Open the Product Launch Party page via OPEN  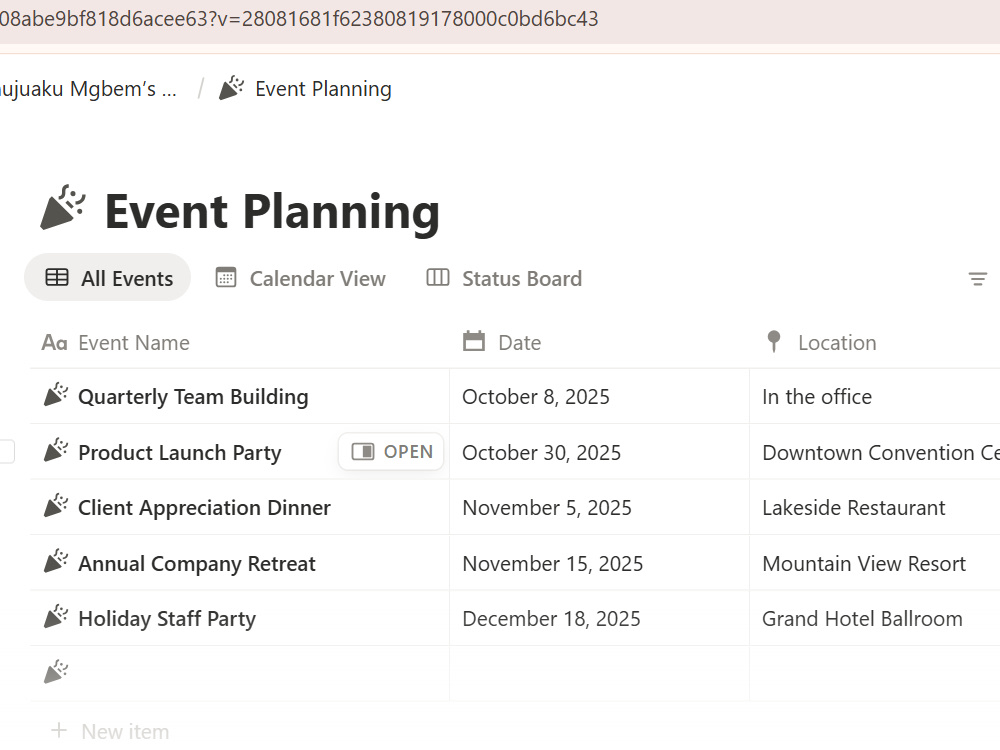click(x=391, y=452)
